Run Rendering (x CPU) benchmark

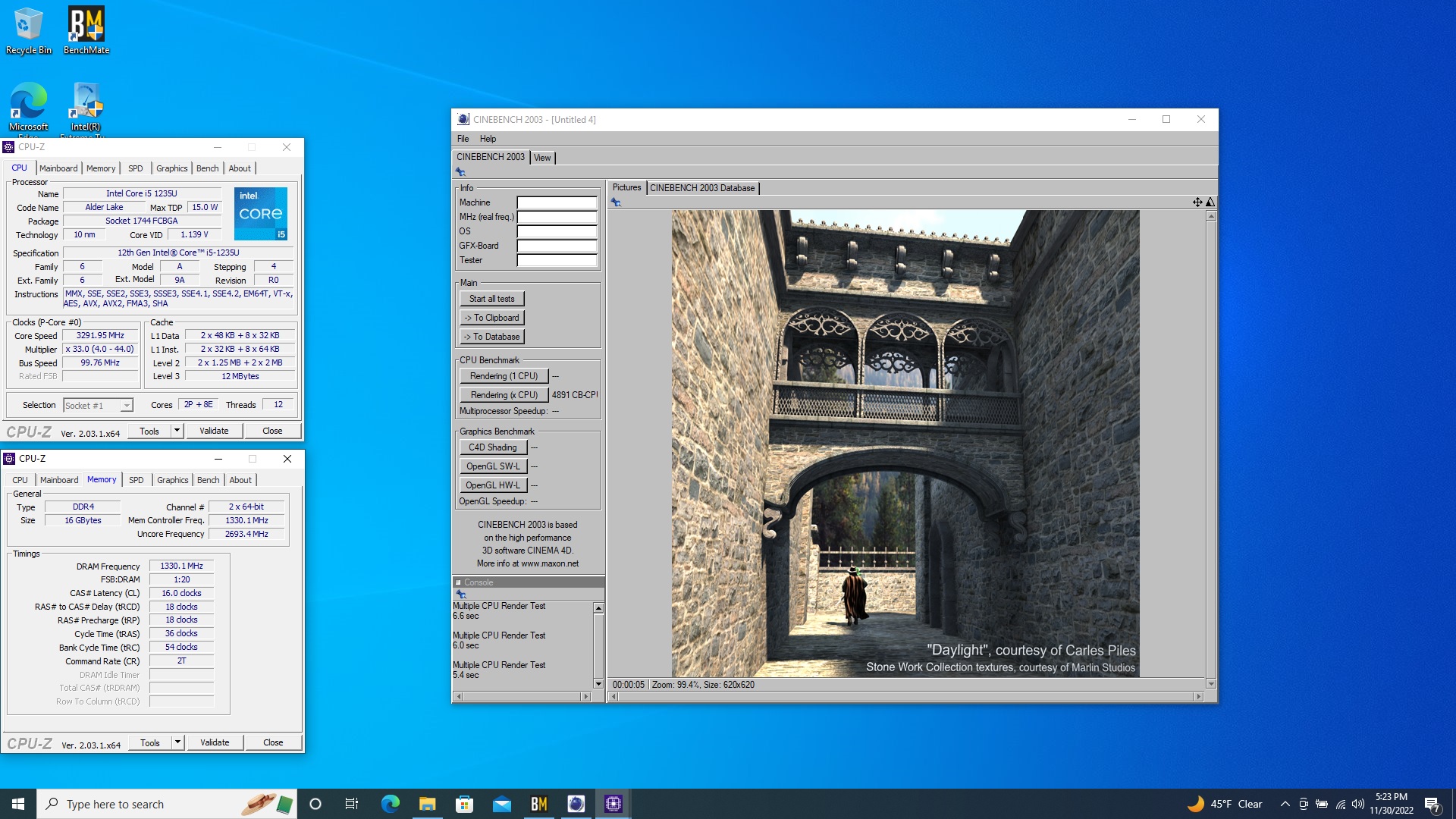tap(504, 395)
